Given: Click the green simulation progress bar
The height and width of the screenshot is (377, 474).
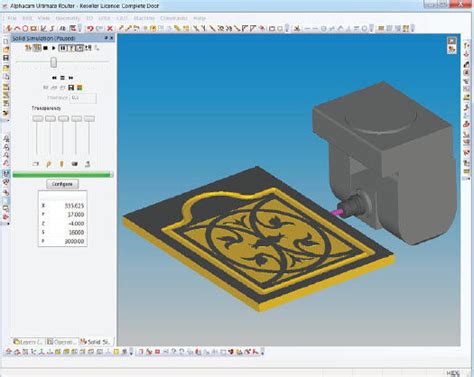Looking at the screenshot, I should point(62,174).
